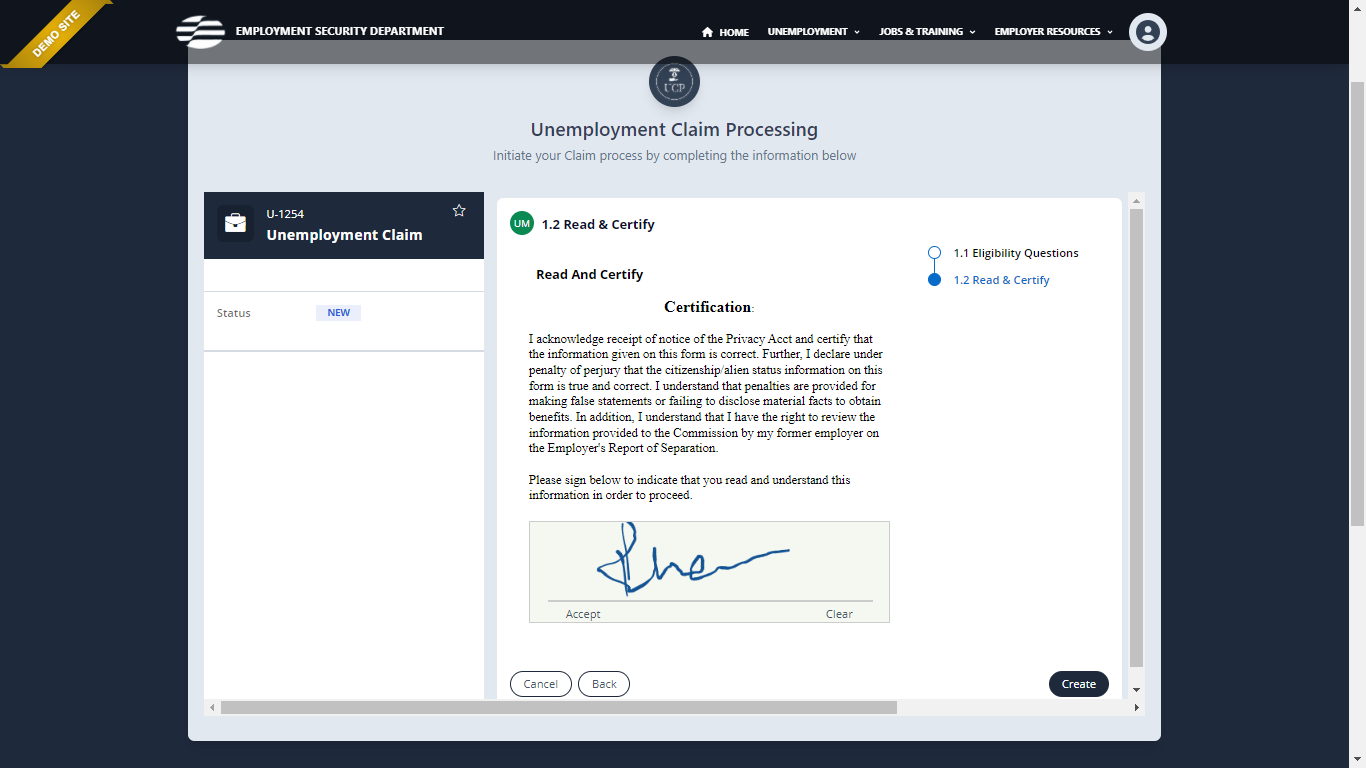Click the form scrollbar down arrow

click(x=1136, y=690)
